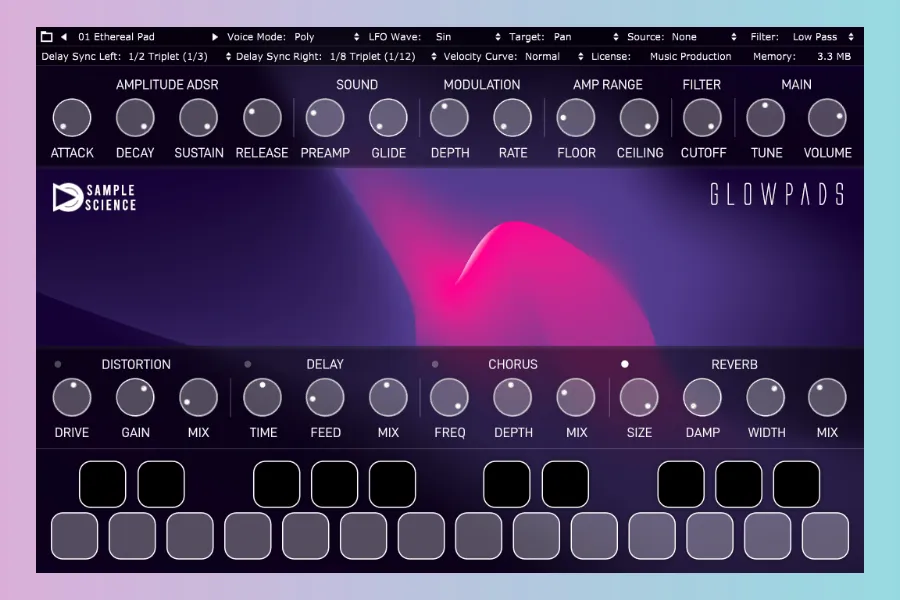Click the Attack knob
Screen dimensions: 900x600
72,118
